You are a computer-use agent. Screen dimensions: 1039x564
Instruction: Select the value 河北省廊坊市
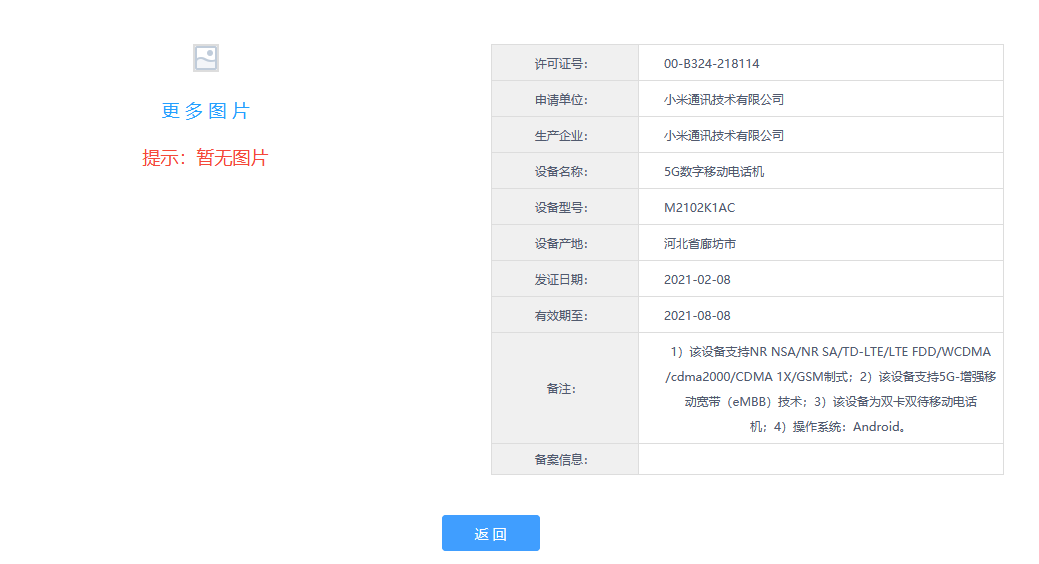(x=700, y=243)
